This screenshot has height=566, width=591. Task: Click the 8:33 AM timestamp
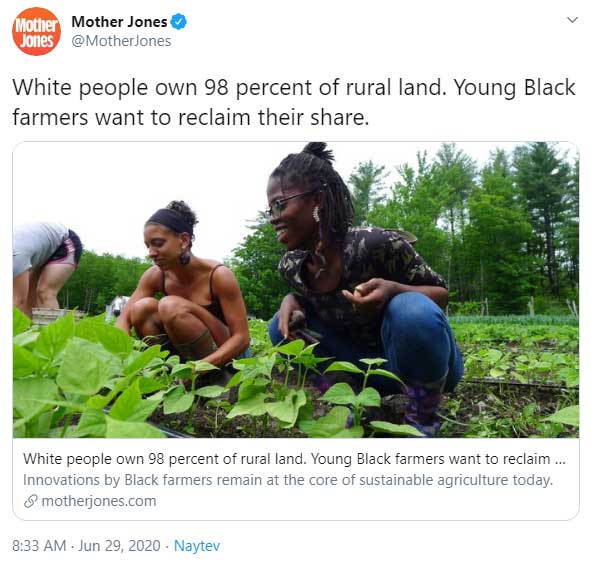click(x=39, y=546)
